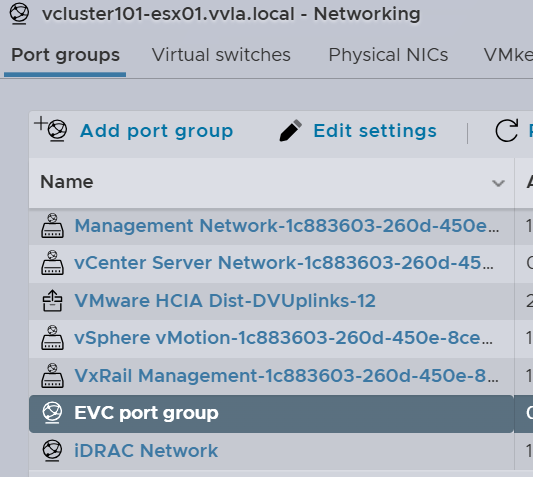Screen dimensions: 533x477
Task: Click the pencil icon for Edit settings
Action: [290, 130]
